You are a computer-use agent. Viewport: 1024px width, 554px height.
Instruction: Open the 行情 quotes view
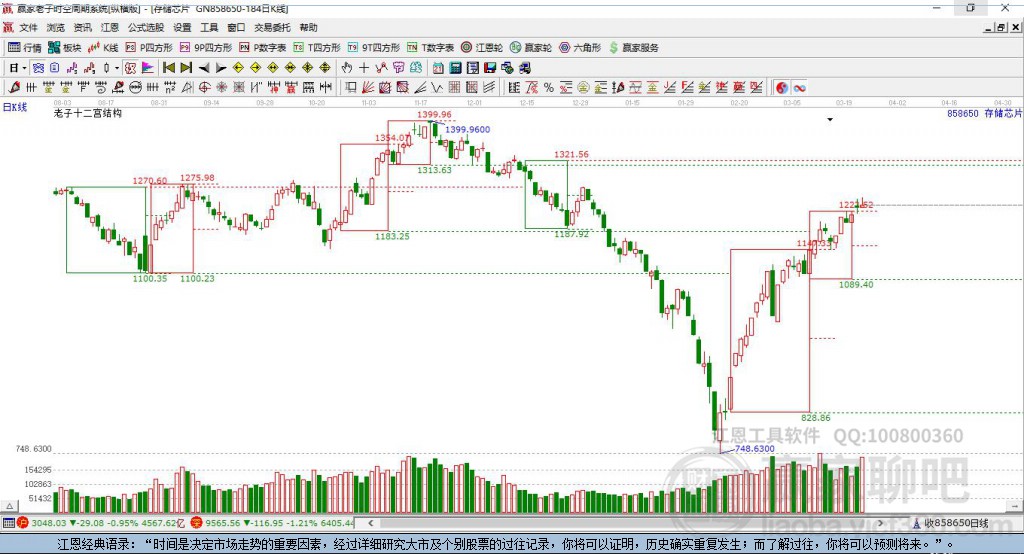pos(25,48)
